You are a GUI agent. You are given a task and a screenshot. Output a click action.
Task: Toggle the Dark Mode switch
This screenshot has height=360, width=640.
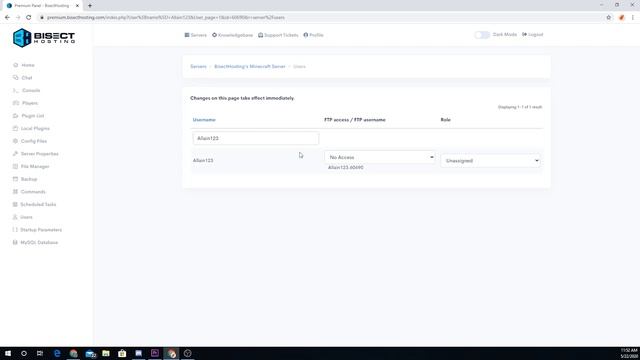pos(482,35)
